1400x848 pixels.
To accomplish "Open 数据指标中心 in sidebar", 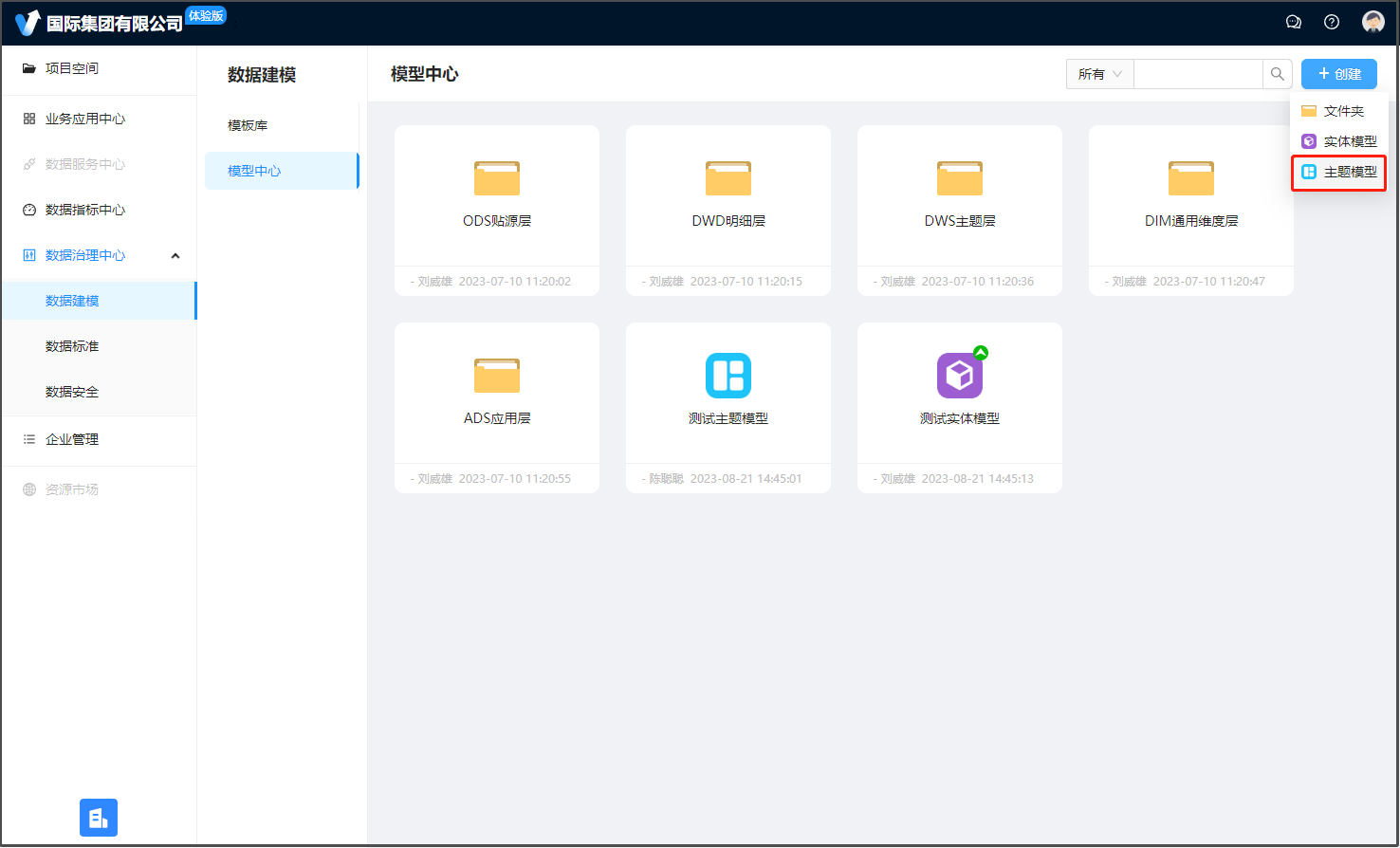I will click(x=85, y=210).
